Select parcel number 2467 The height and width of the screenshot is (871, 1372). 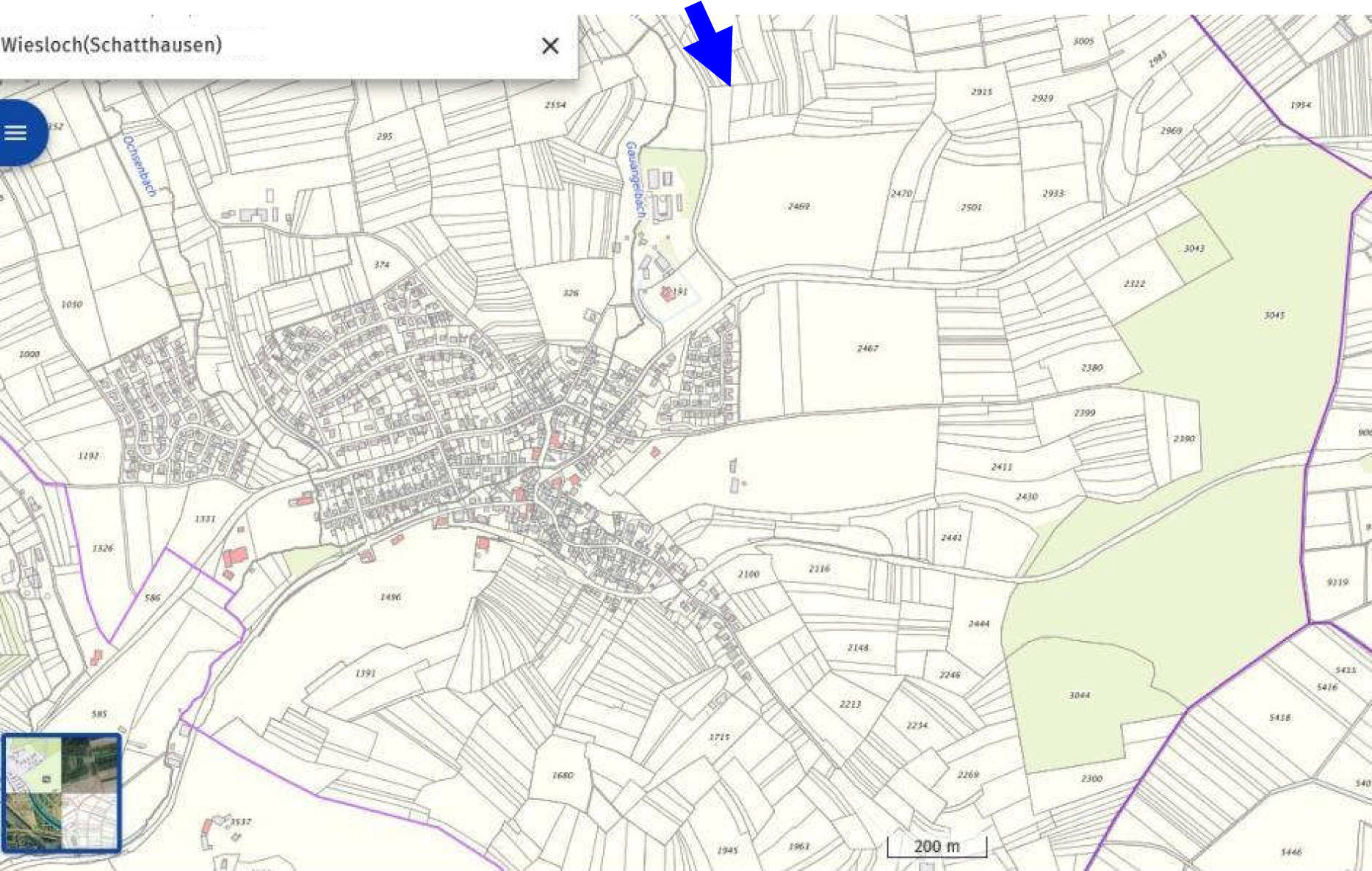867,348
